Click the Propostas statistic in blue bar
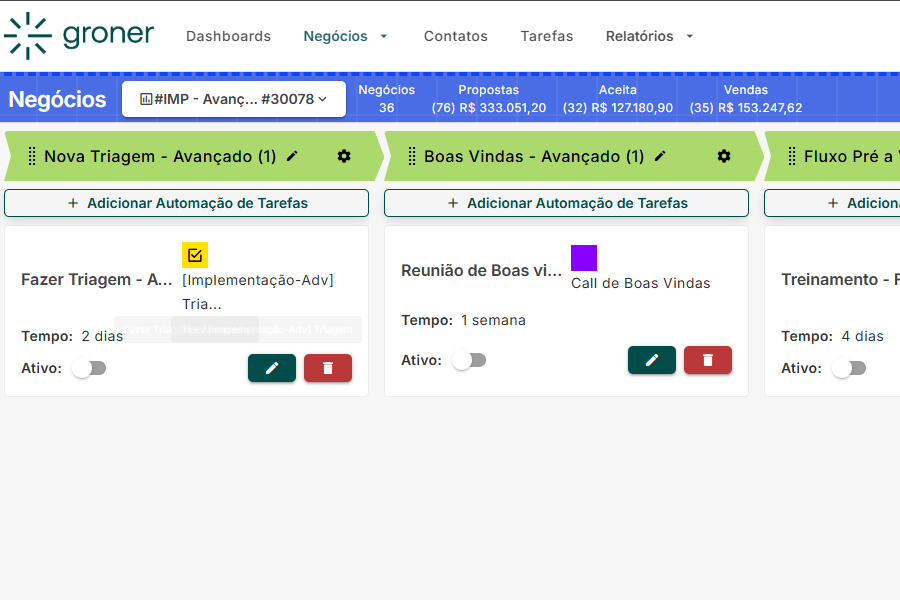 pos(489,98)
